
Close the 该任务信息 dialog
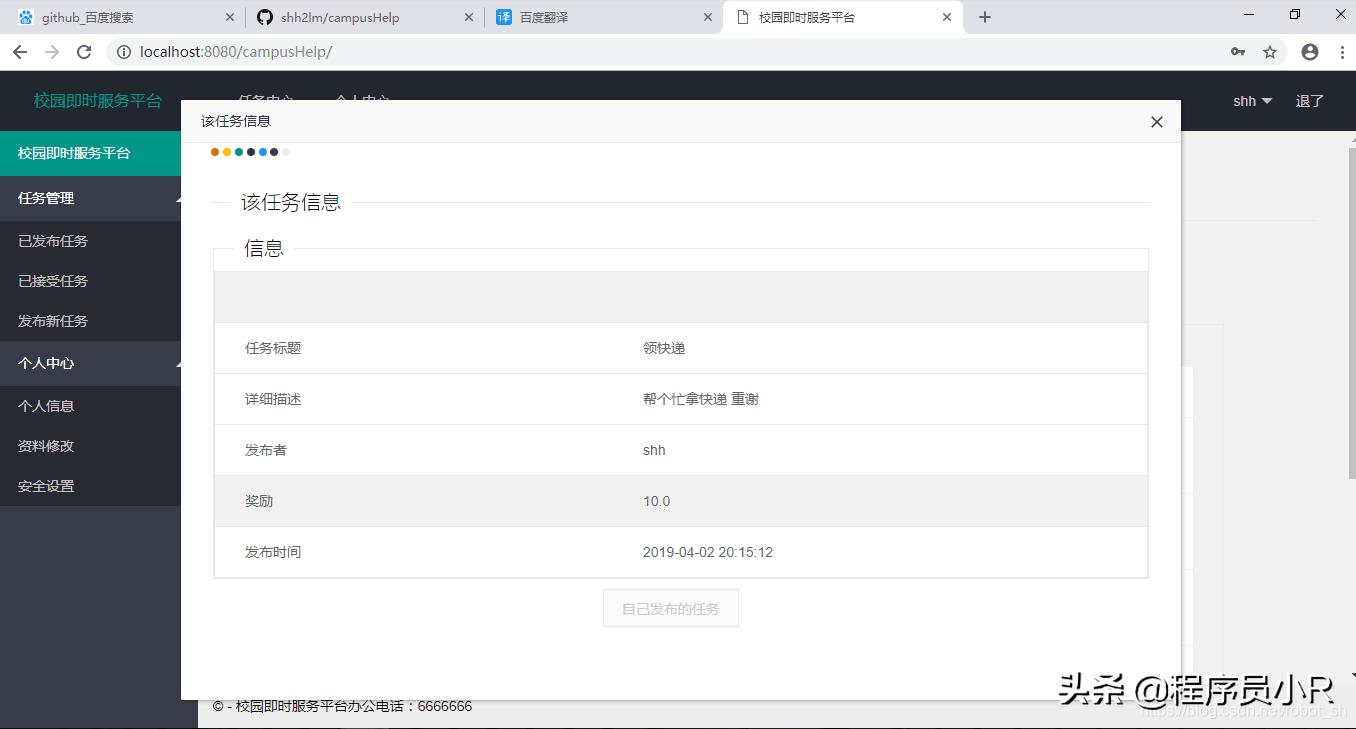pyautogui.click(x=1156, y=121)
